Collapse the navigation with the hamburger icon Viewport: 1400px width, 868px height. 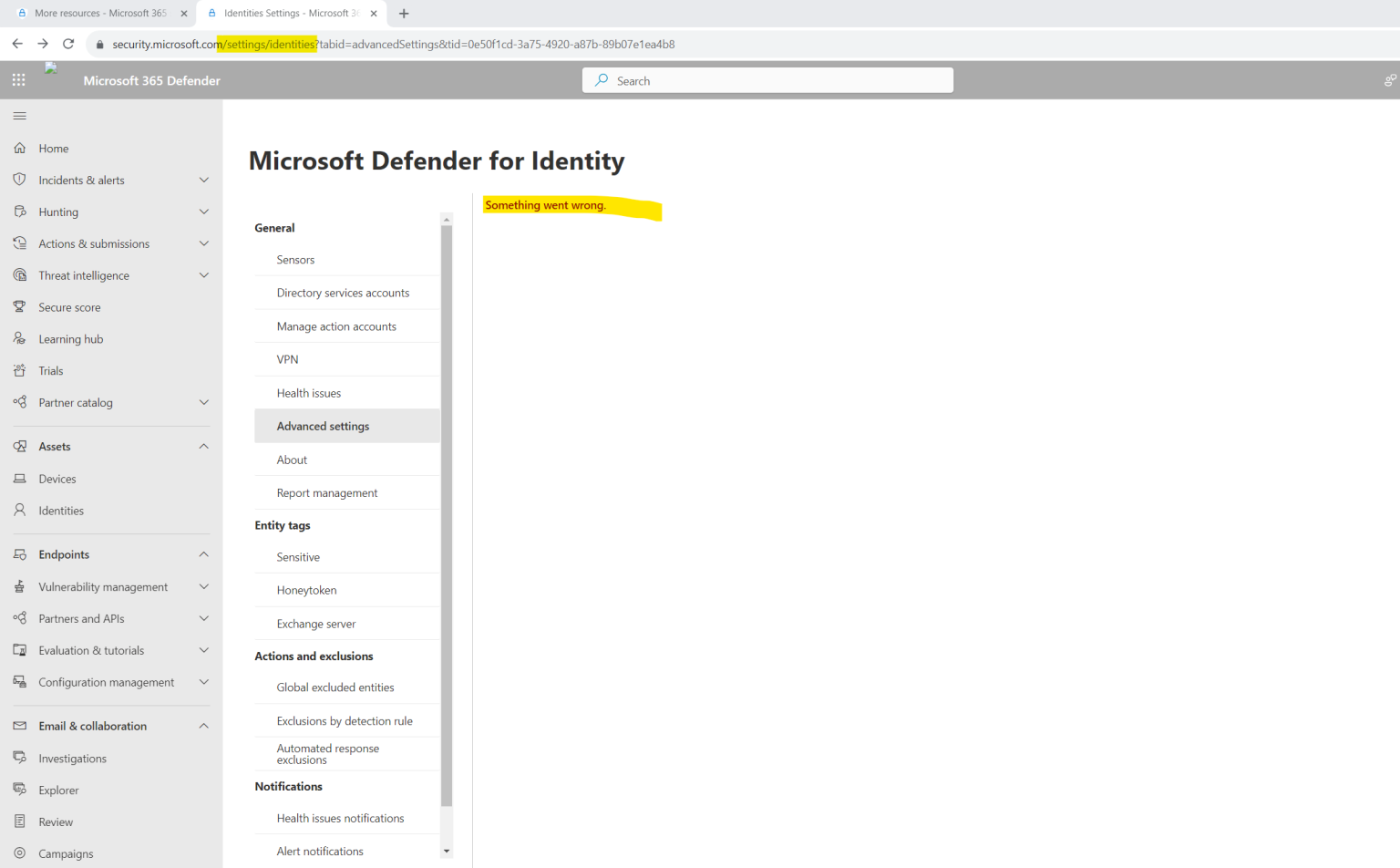pyautogui.click(x=19, y=116)
